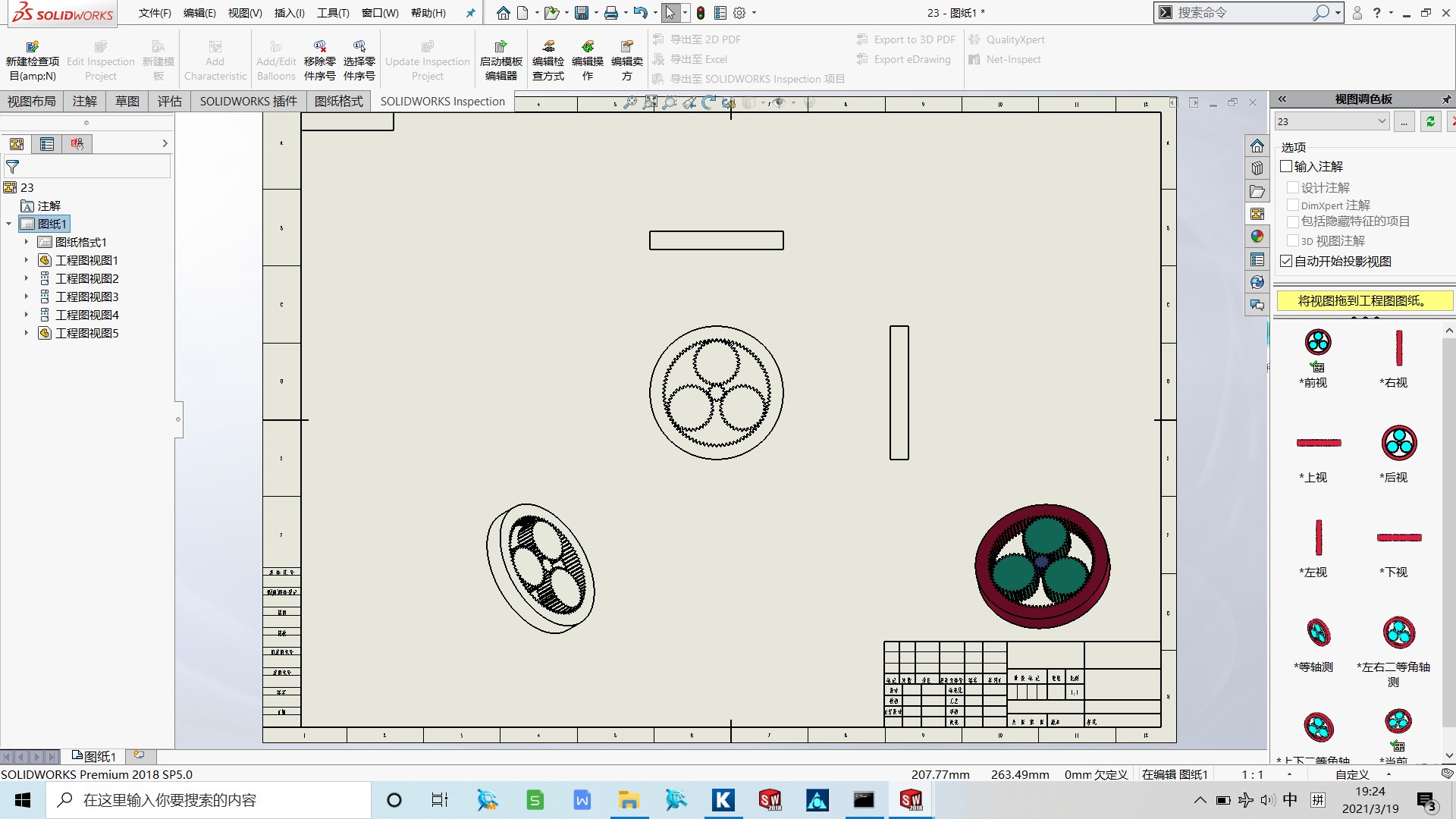Image resolution: width=1456 pixels, height=819 pixels.
Task: Expand 工程图视图1 tree node
Action: click(27, 260)
